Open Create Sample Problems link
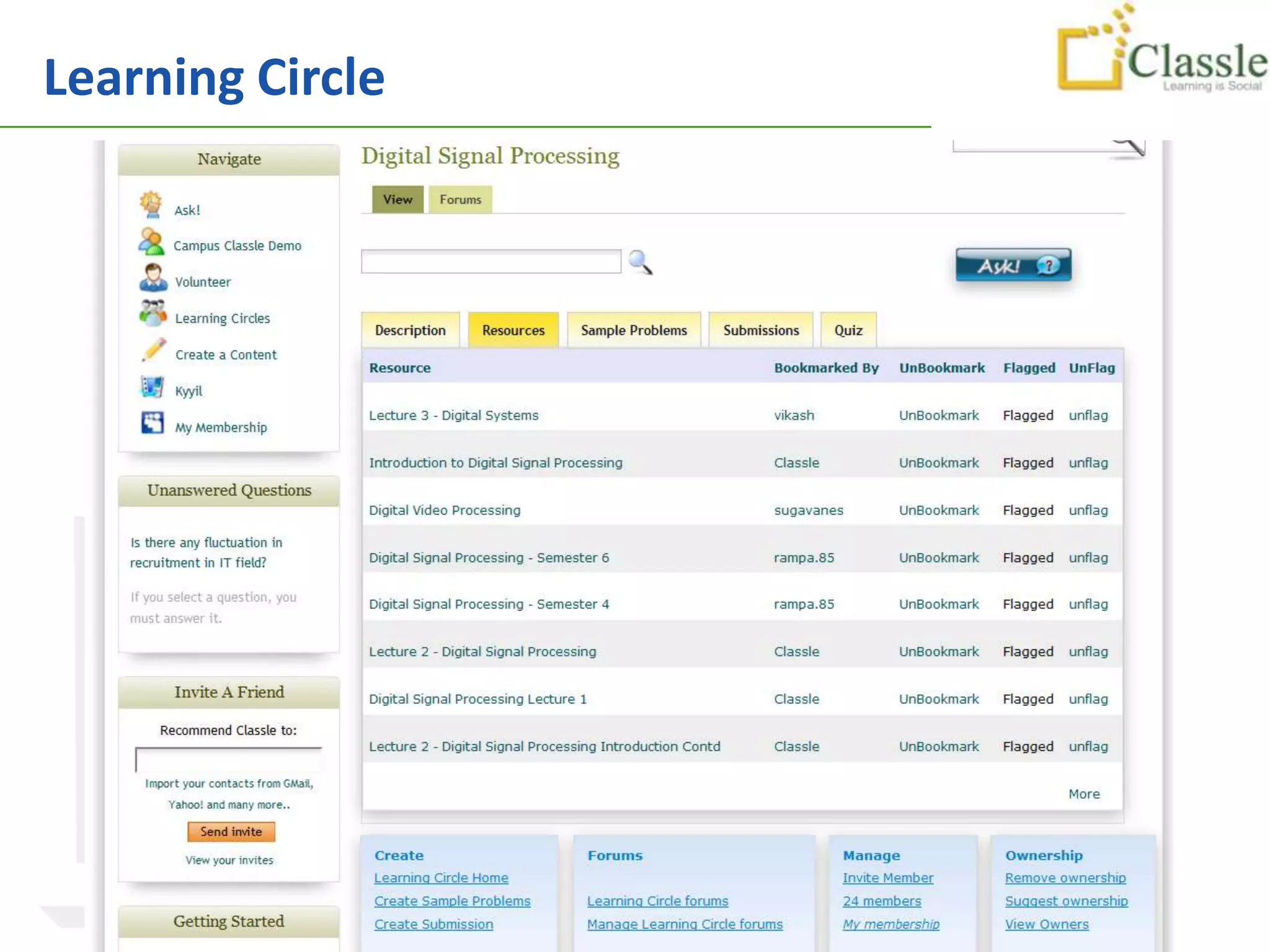Viewport: 1270px width, 952px height. point(453,901)
